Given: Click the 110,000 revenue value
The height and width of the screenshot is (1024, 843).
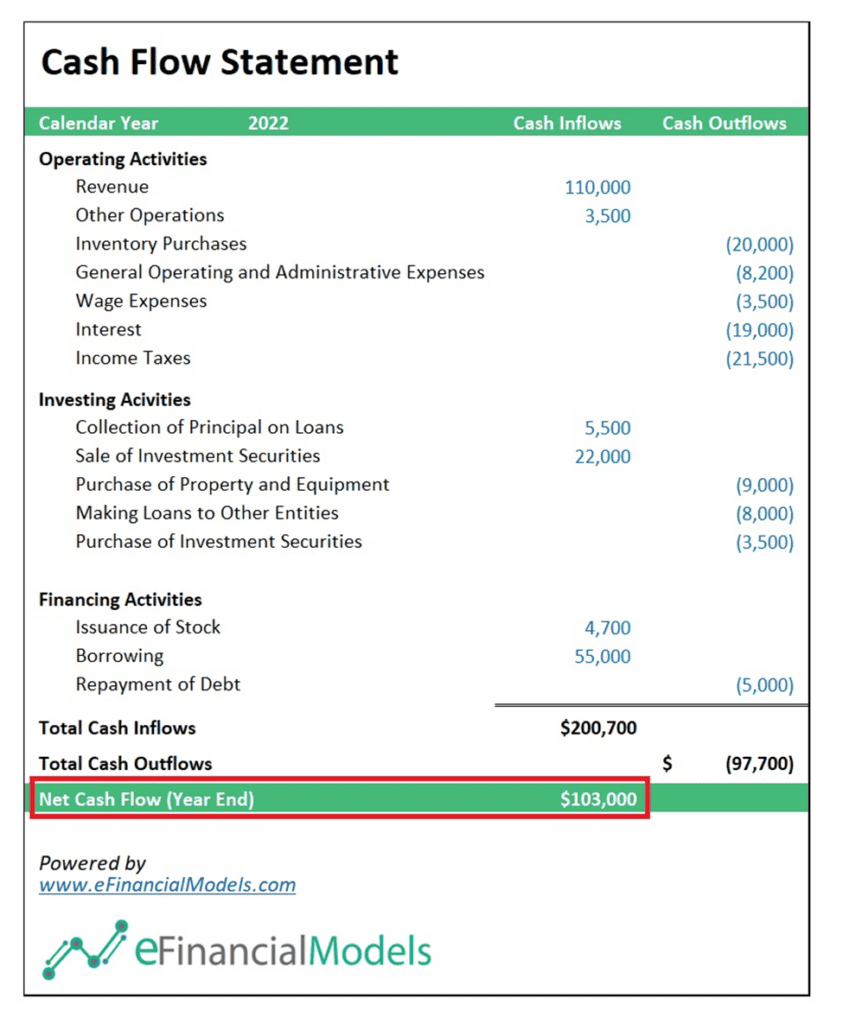Looking at the screenshot, I should tap(597, 187).
